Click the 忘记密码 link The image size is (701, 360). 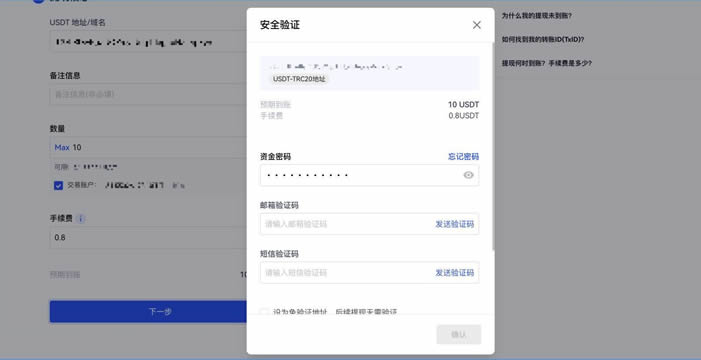(463, 157)
